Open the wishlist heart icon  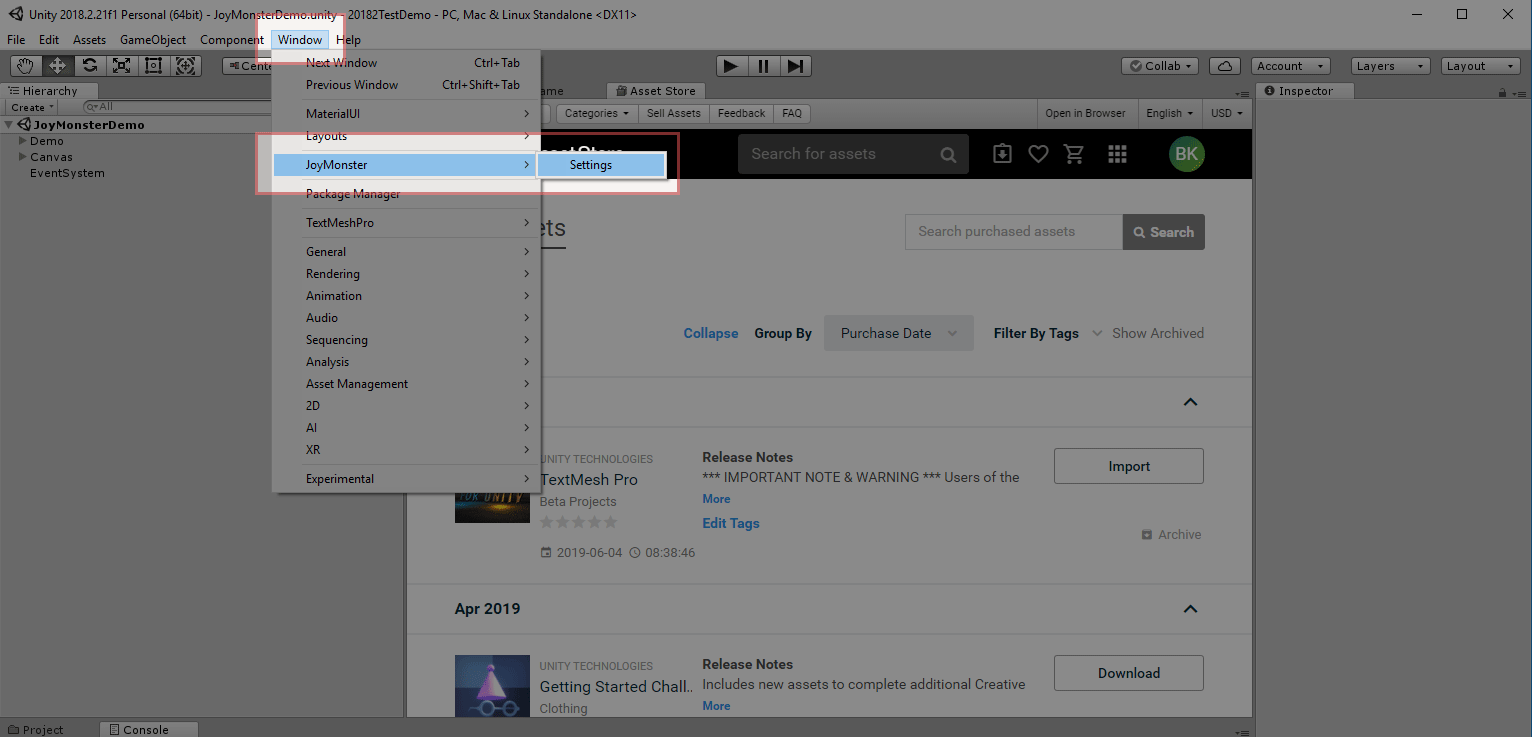(1039, 154)
